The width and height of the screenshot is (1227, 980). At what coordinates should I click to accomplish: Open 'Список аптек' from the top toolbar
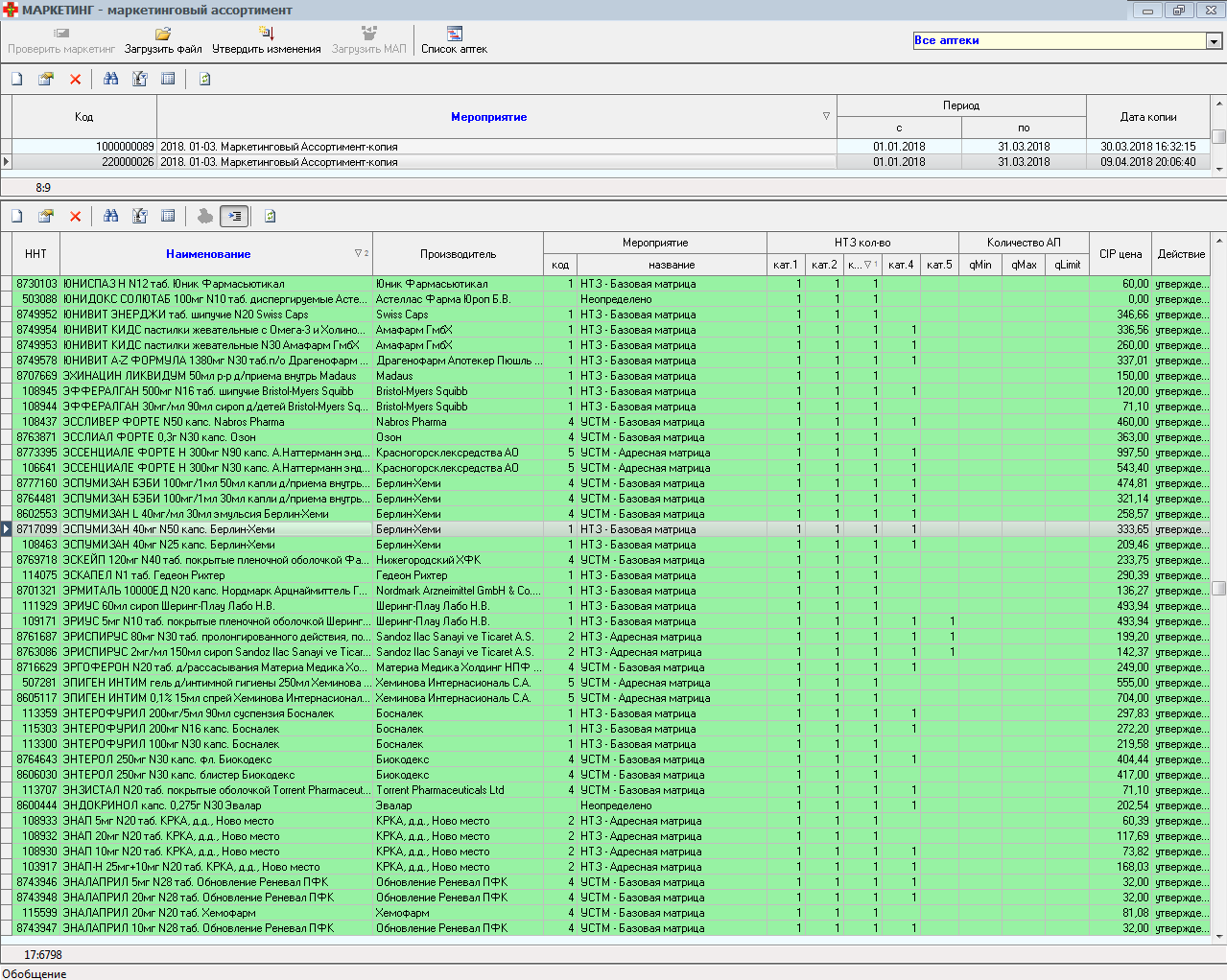point(454,40)
